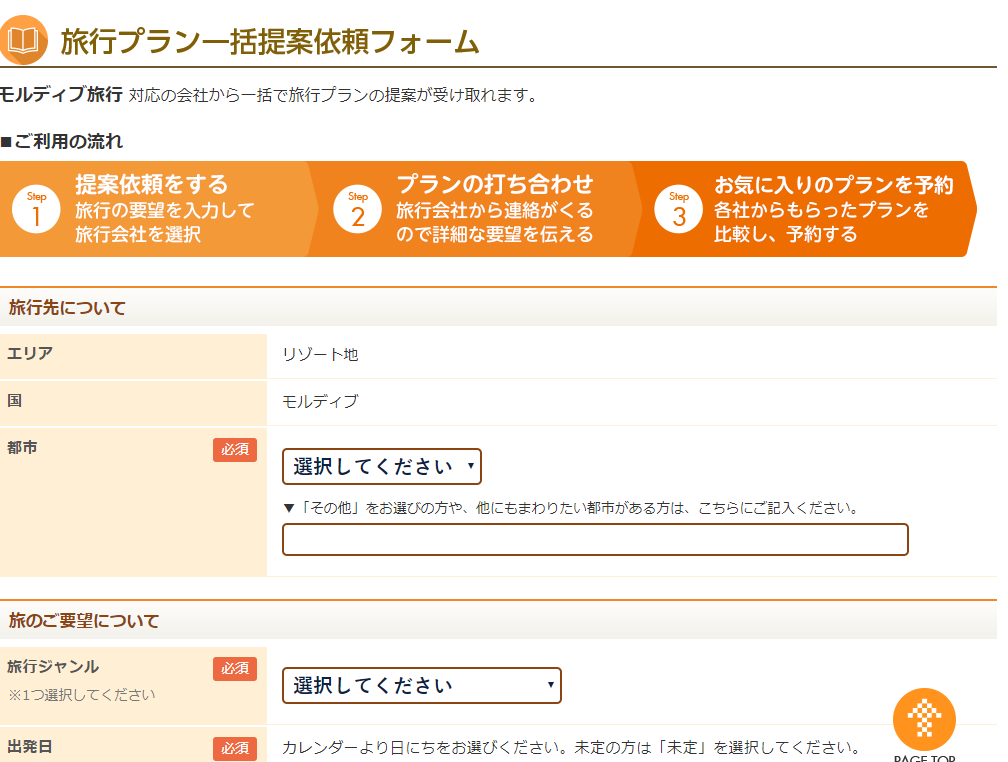Click the bold モルディブ旅行 text
1008x762 pixels.
[61, 95]
